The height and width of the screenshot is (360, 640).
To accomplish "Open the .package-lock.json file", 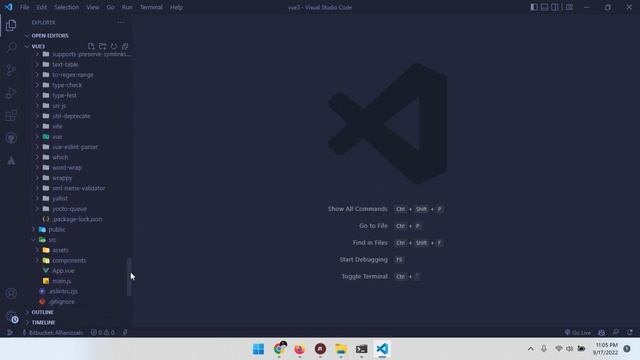I will (x=78, y=219).
